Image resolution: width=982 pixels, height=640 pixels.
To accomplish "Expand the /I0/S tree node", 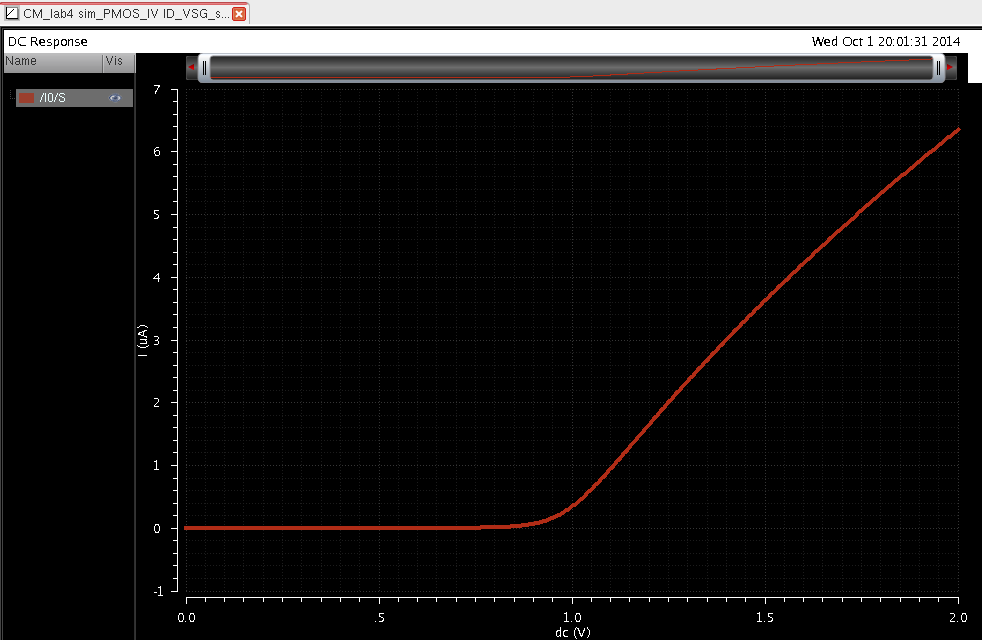I will 11,97.
